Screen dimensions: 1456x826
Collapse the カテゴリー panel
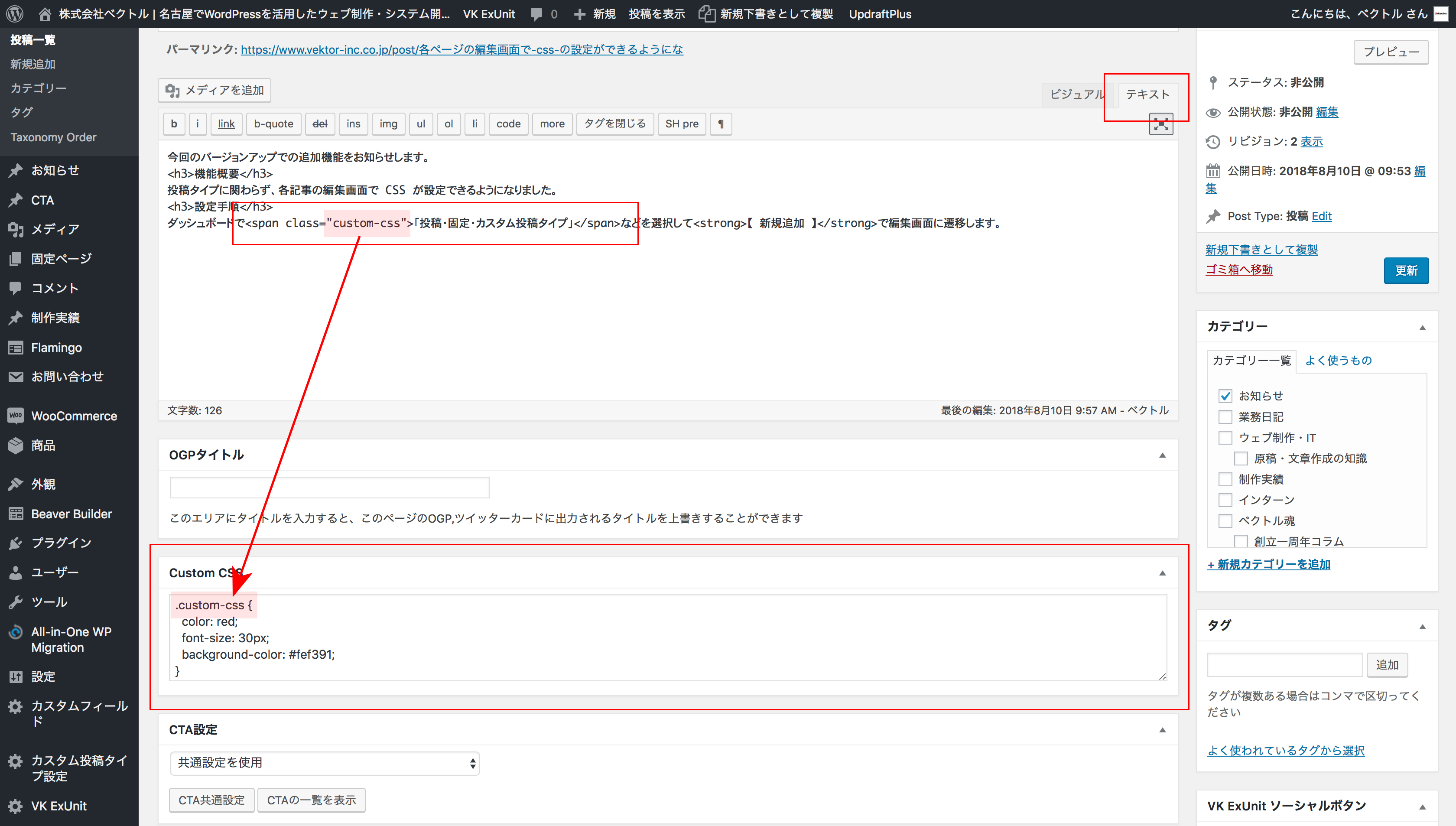pos(1422,327)
